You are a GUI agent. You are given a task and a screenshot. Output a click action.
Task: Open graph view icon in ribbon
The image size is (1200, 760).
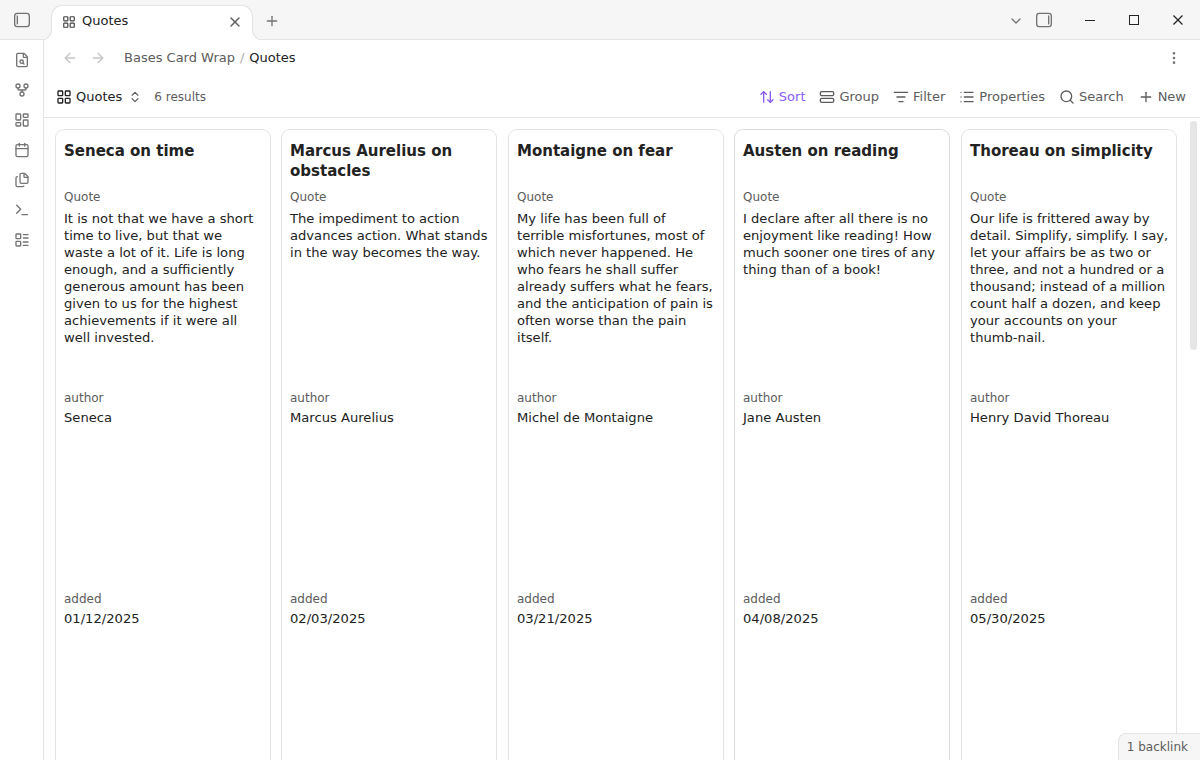(x=22, y=90)
